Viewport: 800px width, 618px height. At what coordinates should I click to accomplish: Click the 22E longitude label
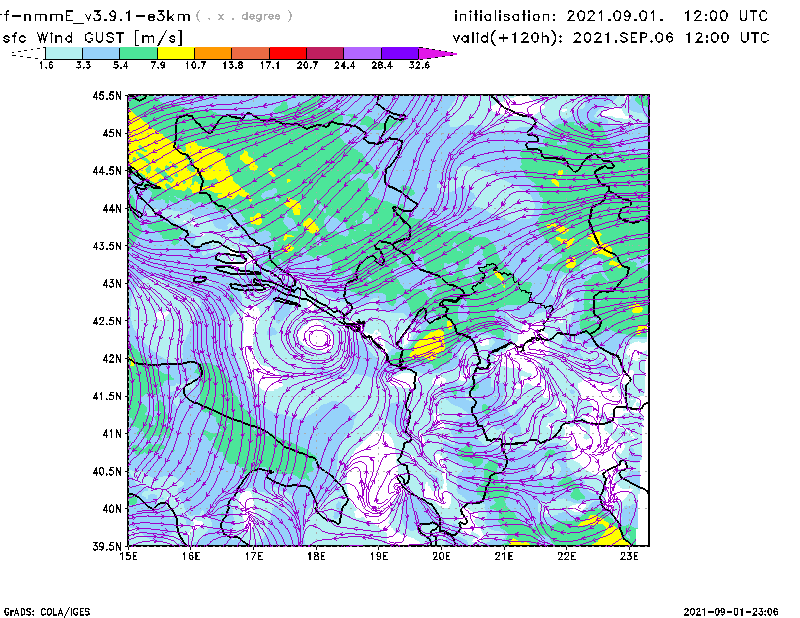point(567,556)
